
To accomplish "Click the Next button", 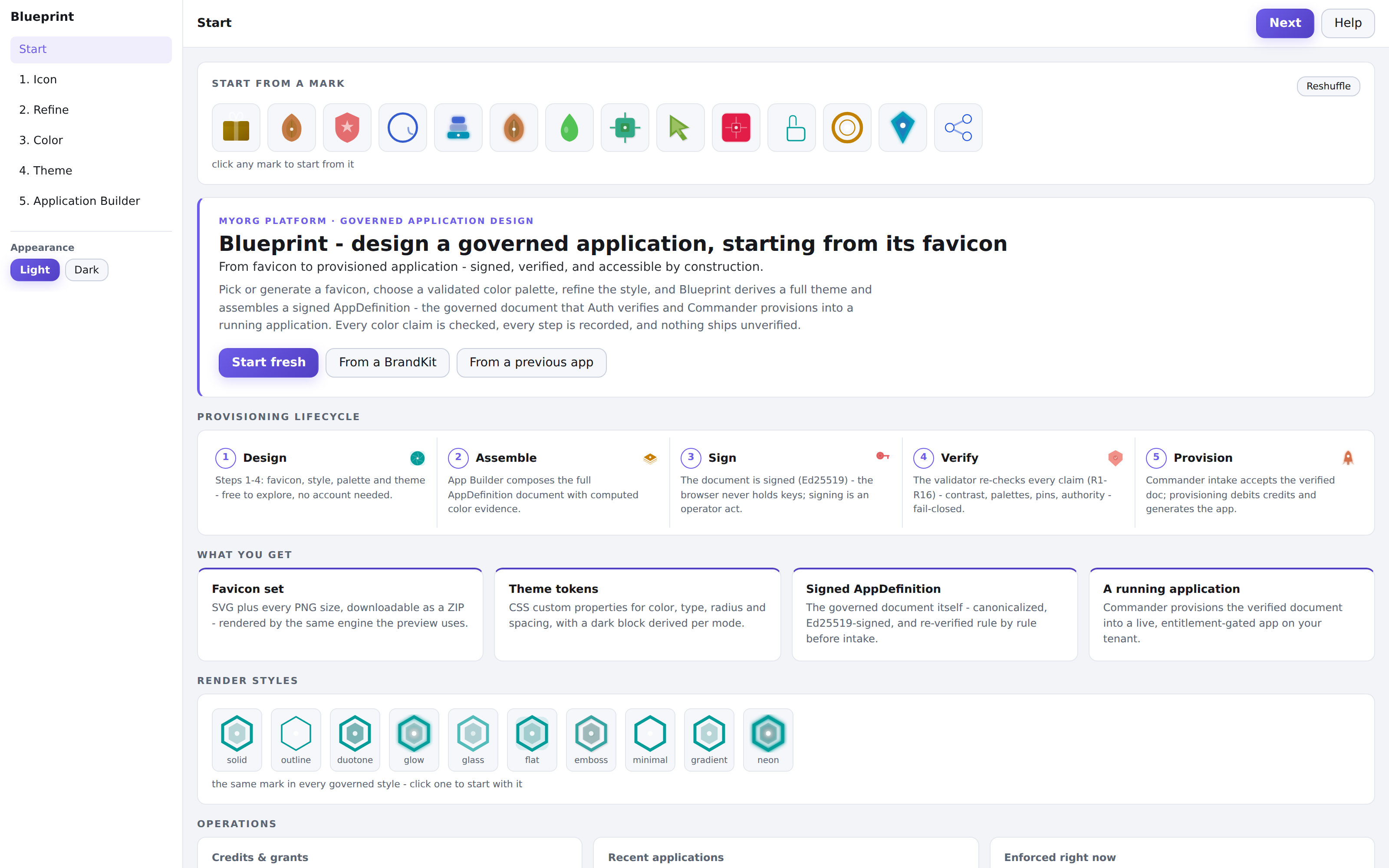I will 1284,23.
